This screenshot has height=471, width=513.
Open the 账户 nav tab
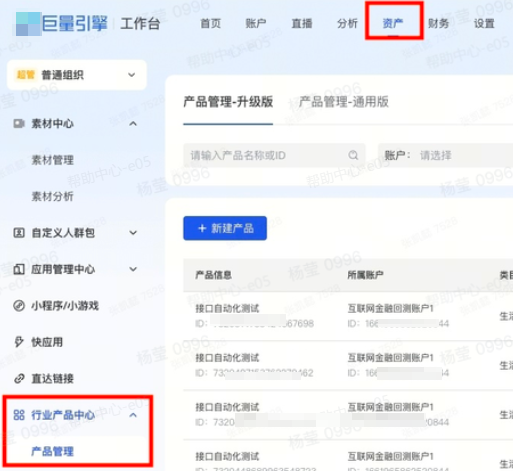click(x=256, y=24)
